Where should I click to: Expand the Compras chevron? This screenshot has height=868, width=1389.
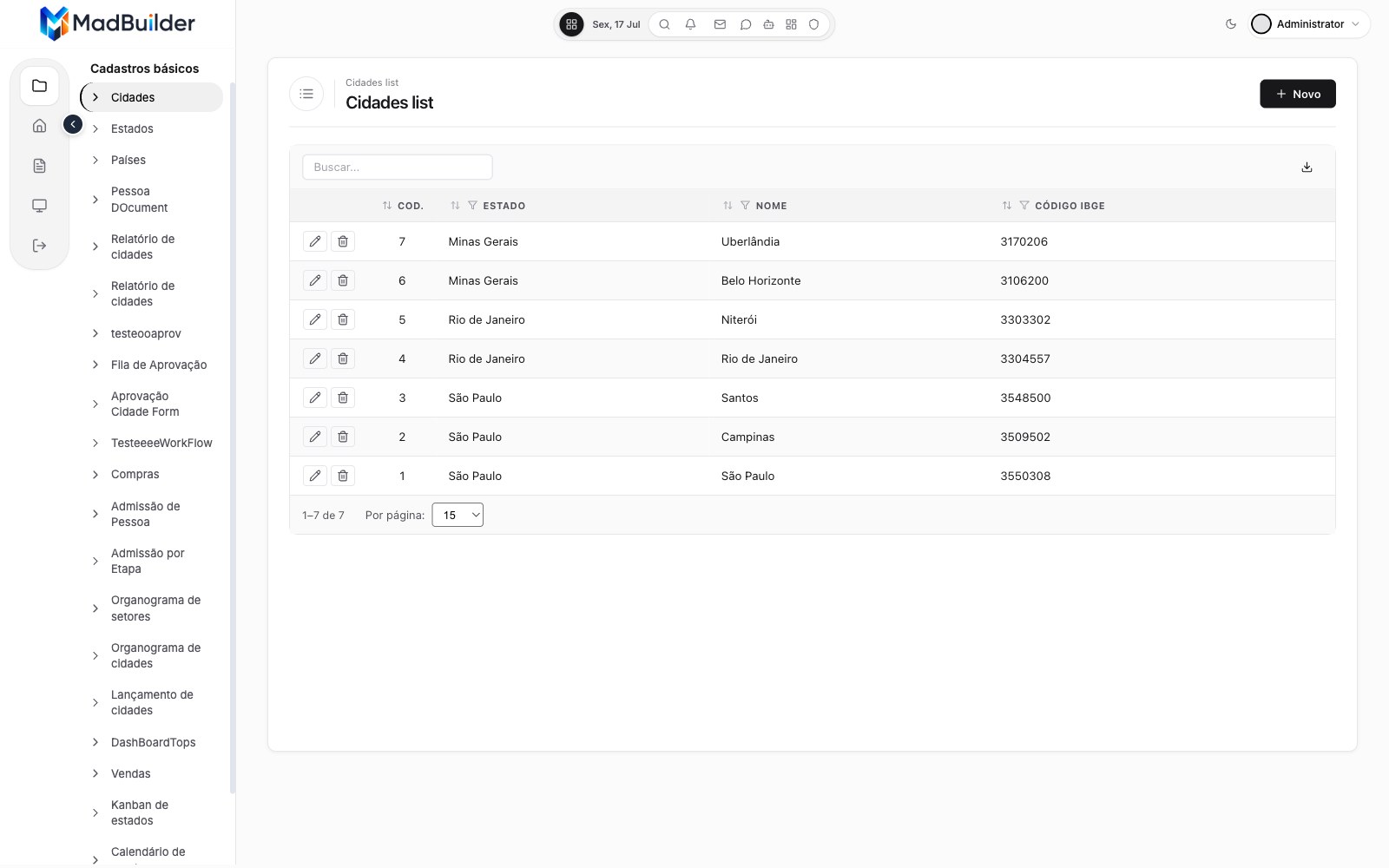[x=95, y=474]
